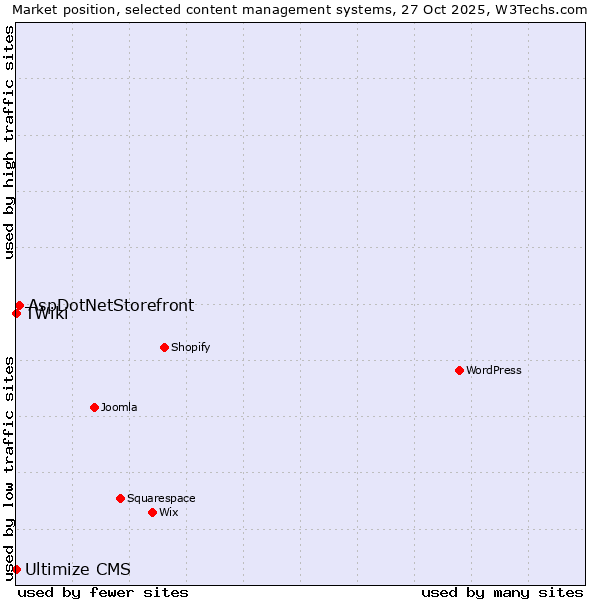
Task: Select the 'used by high traffic sites' label
Action: [x=9, y=142]
